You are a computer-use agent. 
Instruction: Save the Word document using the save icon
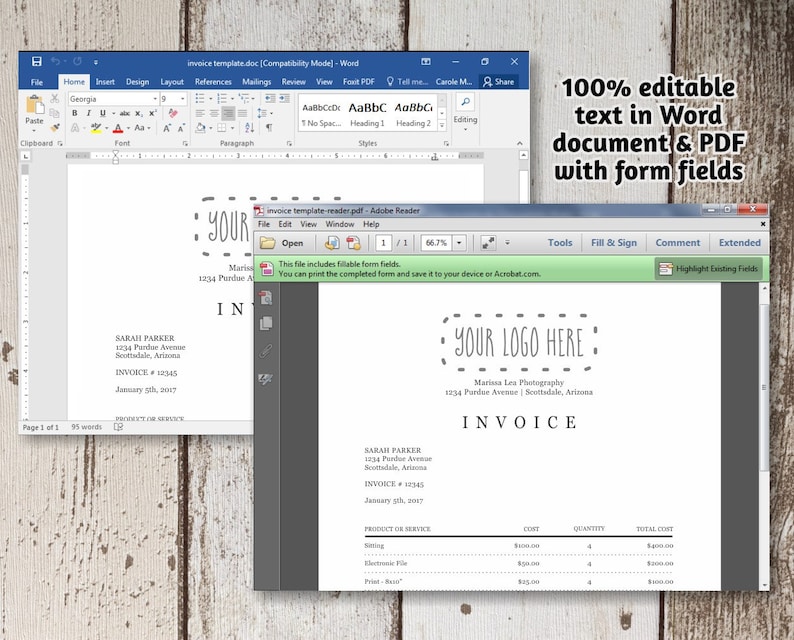tap(36, 61)
